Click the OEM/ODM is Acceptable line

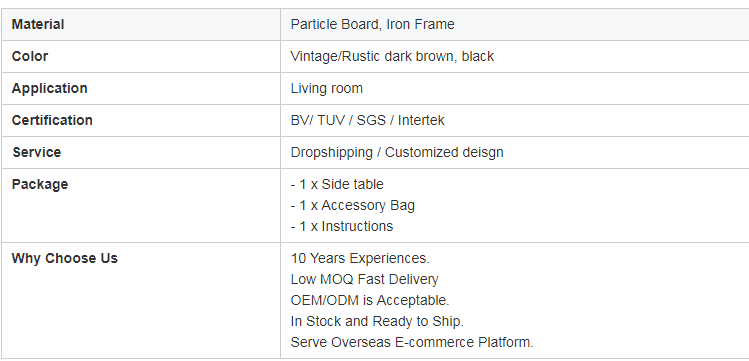coord(370,300)
